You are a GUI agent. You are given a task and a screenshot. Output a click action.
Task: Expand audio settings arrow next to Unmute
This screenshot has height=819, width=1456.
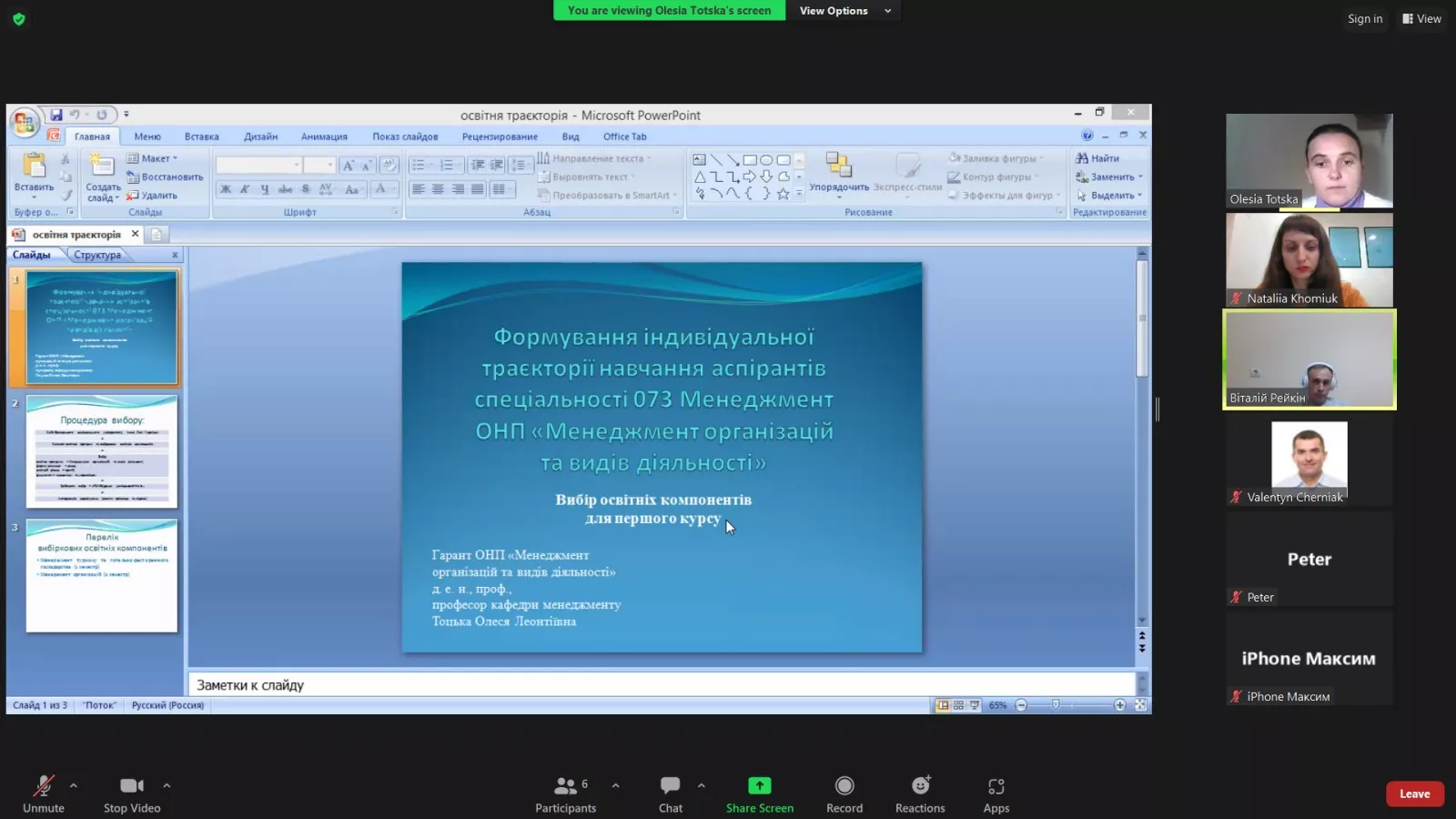pos(74,785)
